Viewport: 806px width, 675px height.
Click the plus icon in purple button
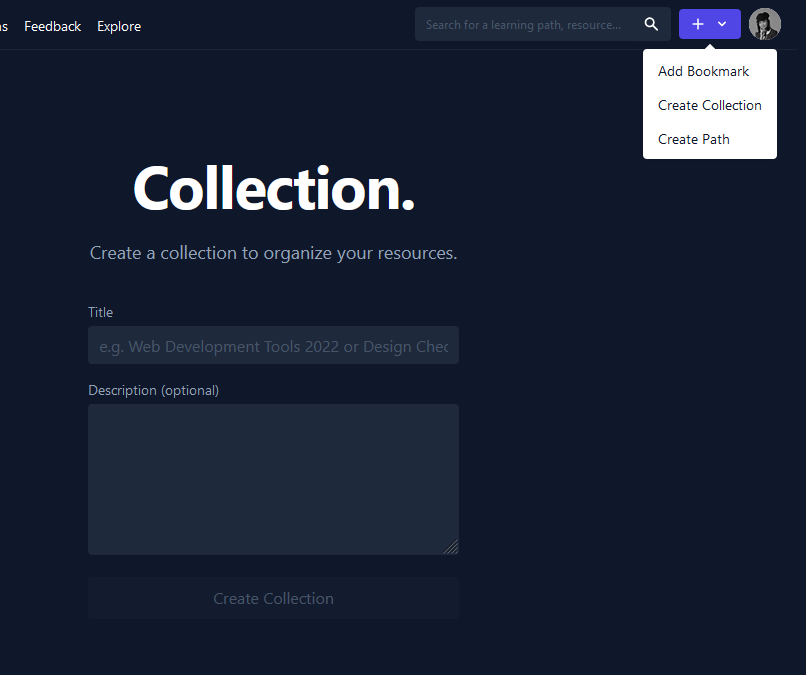tap(698, 24)
